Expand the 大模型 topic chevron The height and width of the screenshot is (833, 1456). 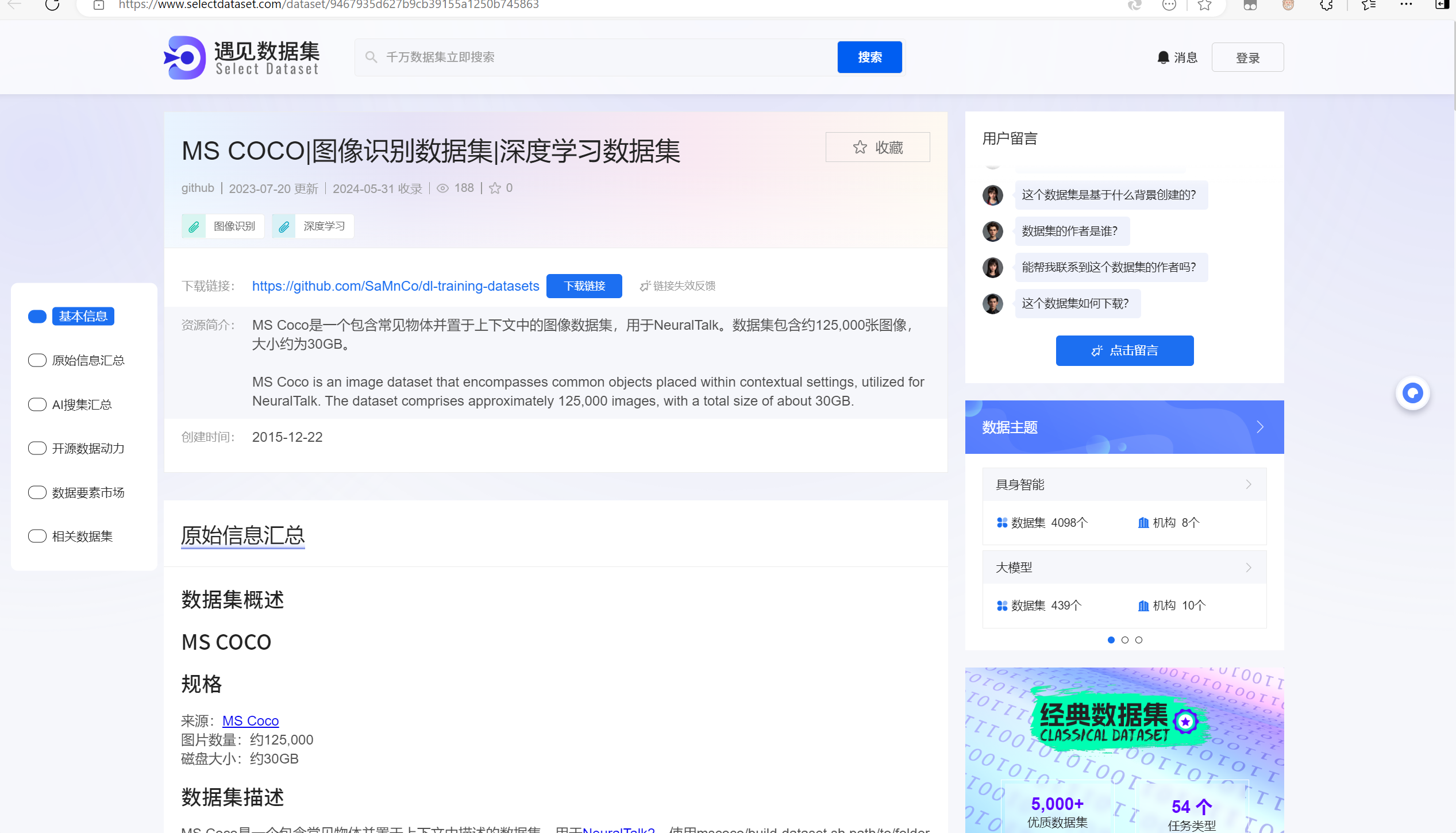click(1248, 568)
